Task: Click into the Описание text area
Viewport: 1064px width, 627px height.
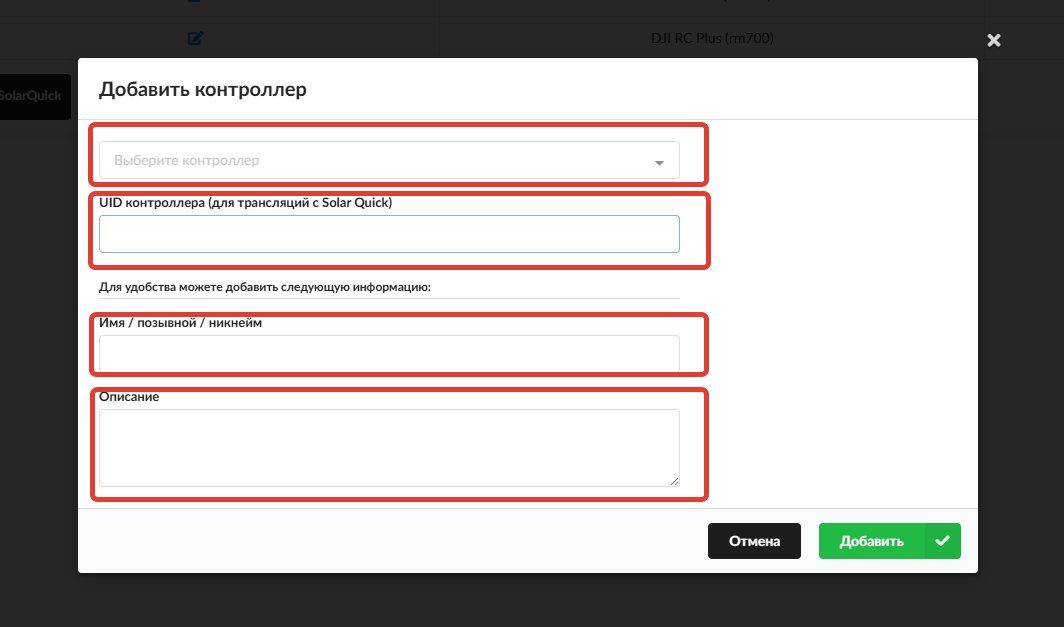Action: point(389,448)
